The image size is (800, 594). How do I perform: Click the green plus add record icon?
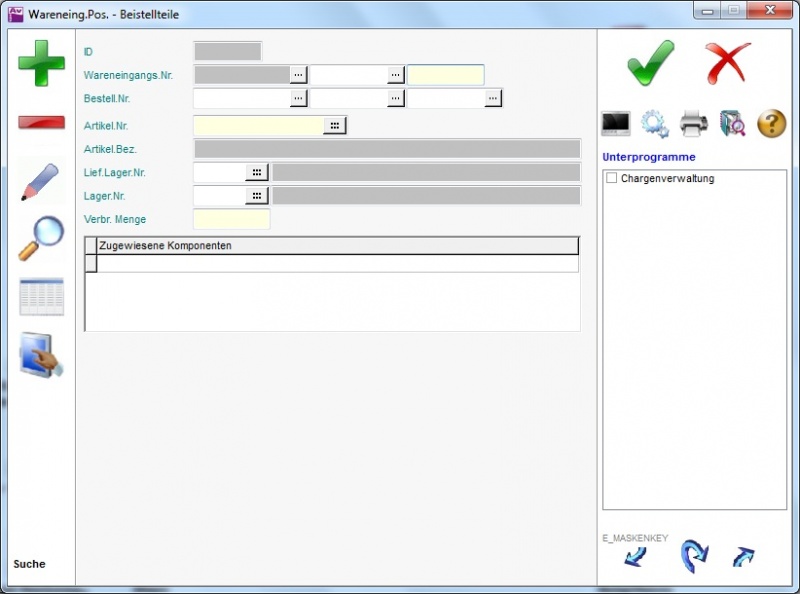(41, 63)
